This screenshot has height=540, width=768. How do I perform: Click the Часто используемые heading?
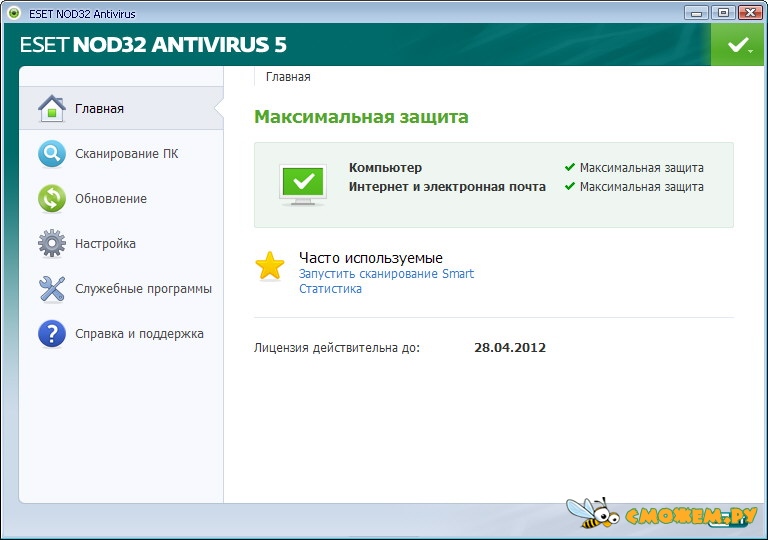click(371, 258)
